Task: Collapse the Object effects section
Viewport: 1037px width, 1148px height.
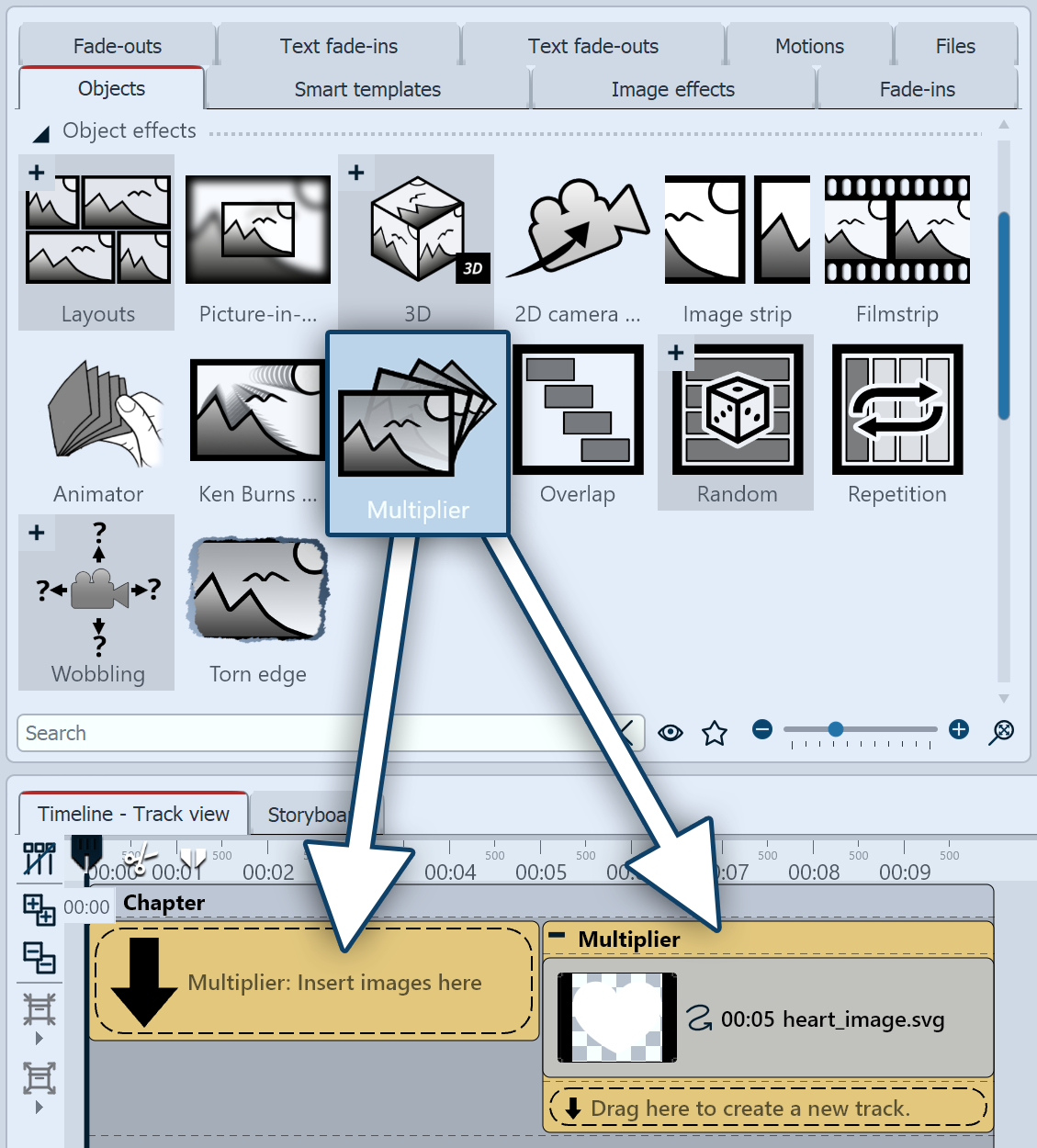Action: [x=41, y=134]
